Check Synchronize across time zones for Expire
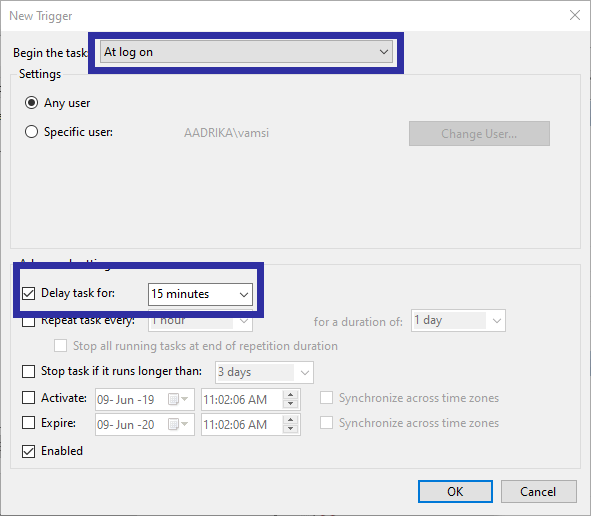Viewport: 591px width, 516px height. (x=326, y=423)
